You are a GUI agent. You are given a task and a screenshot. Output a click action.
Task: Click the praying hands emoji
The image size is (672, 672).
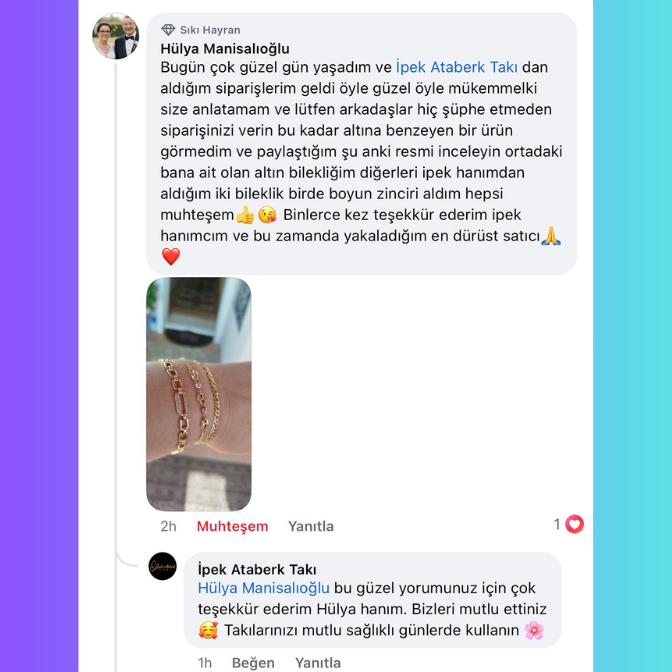click(x=551, y=236)
